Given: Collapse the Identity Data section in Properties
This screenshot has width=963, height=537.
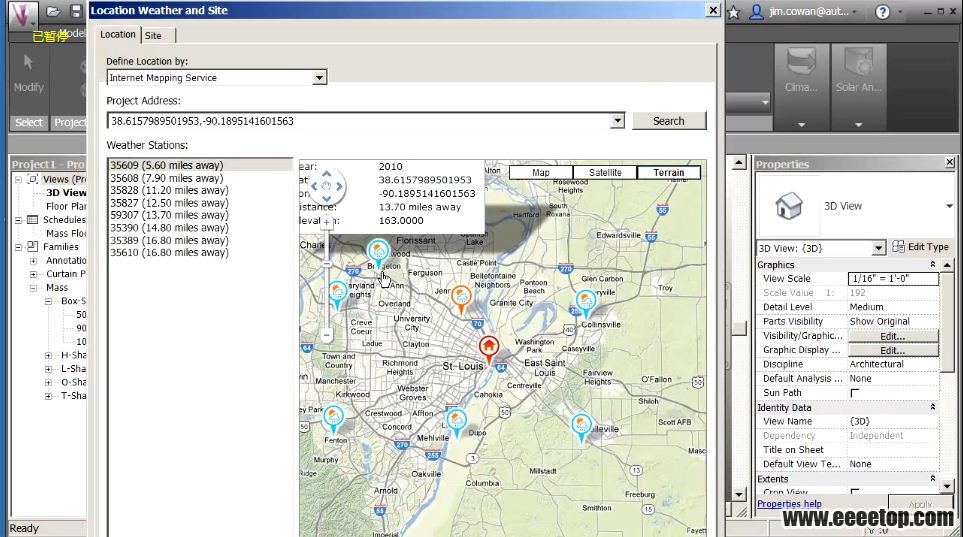Looking at the screenshot, I should 932,407.
